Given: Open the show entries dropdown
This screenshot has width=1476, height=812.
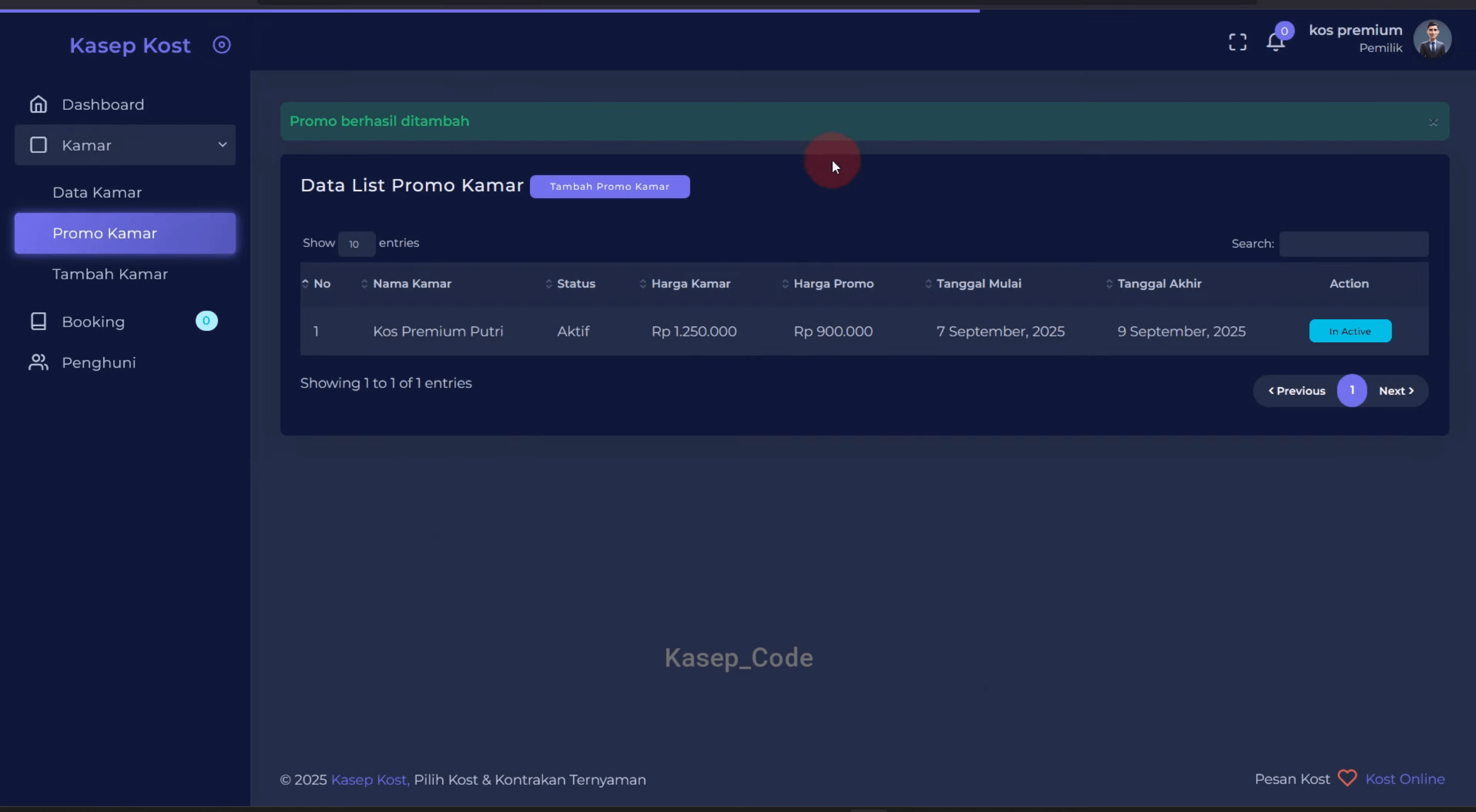Looking at the screenshot, I should [x=356, y=244].
